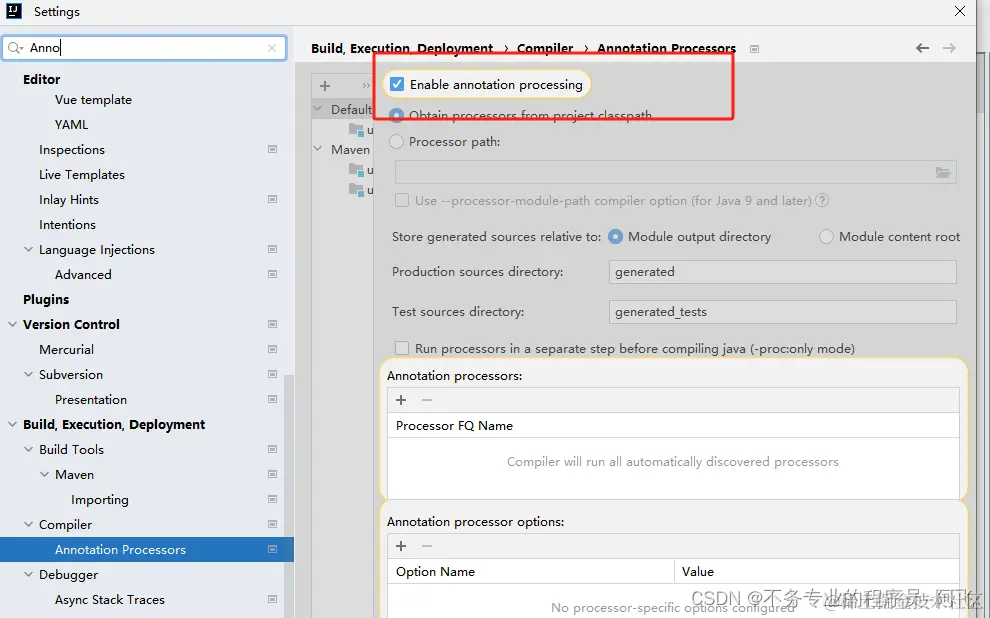The image size is (990, 618).
Task: Open help for processor-module-path option
Action: [x=821, y=201]
